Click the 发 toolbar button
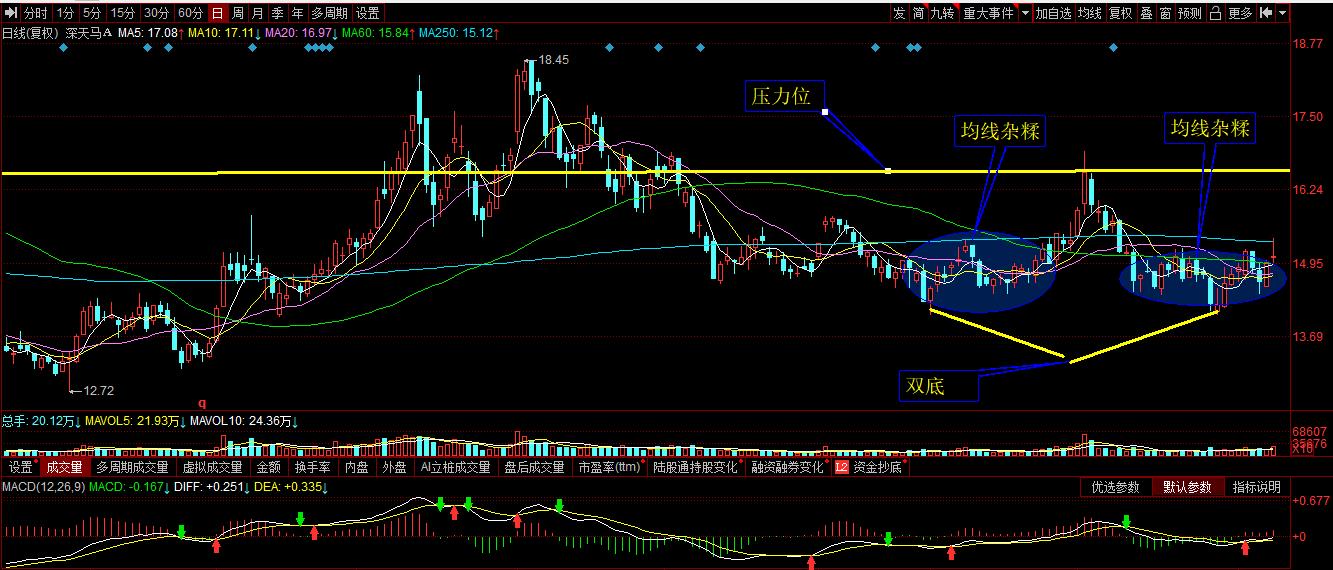Viewport: 1333px width, 570px height. tap(899, 13)
